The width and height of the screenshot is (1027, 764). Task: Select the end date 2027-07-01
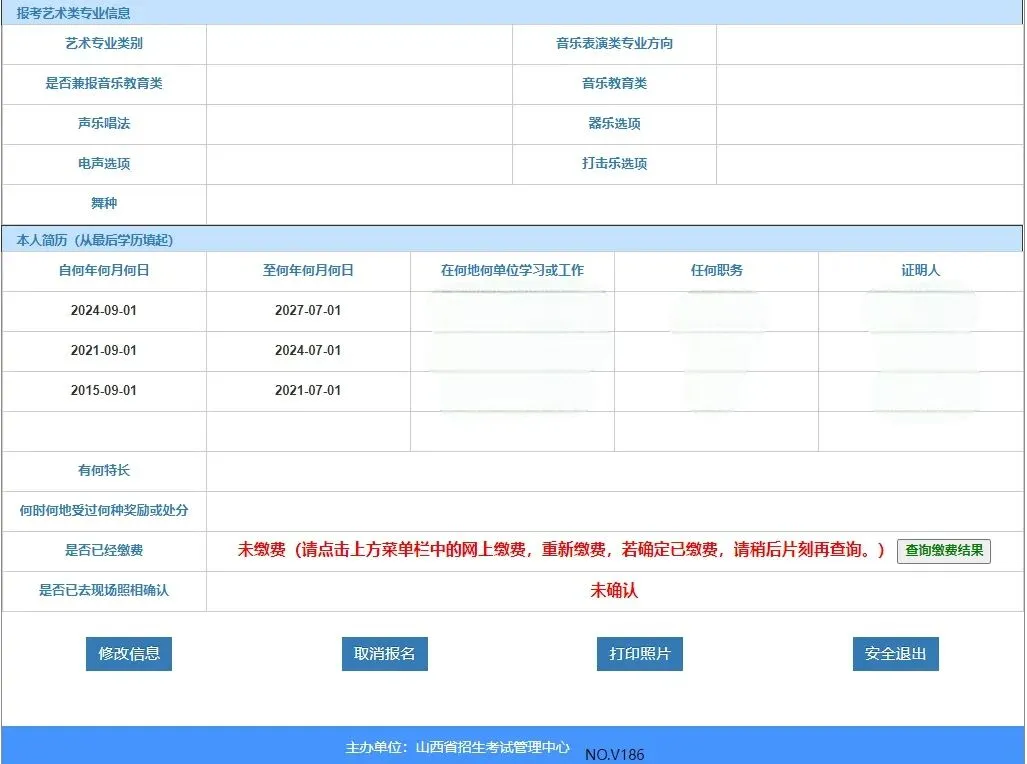(308, 311)
